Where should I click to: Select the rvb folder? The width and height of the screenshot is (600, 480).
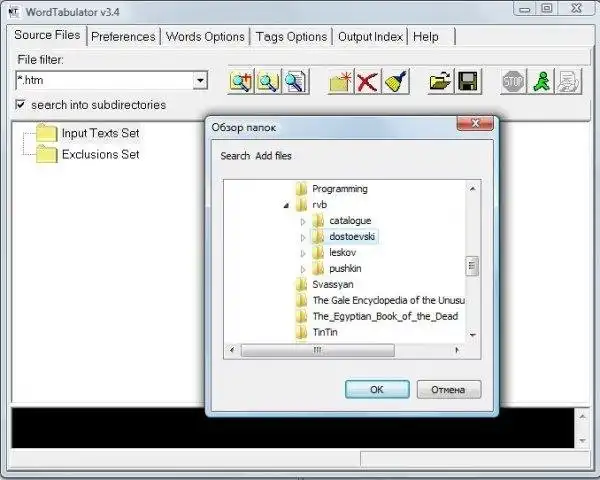pos(320,205)
